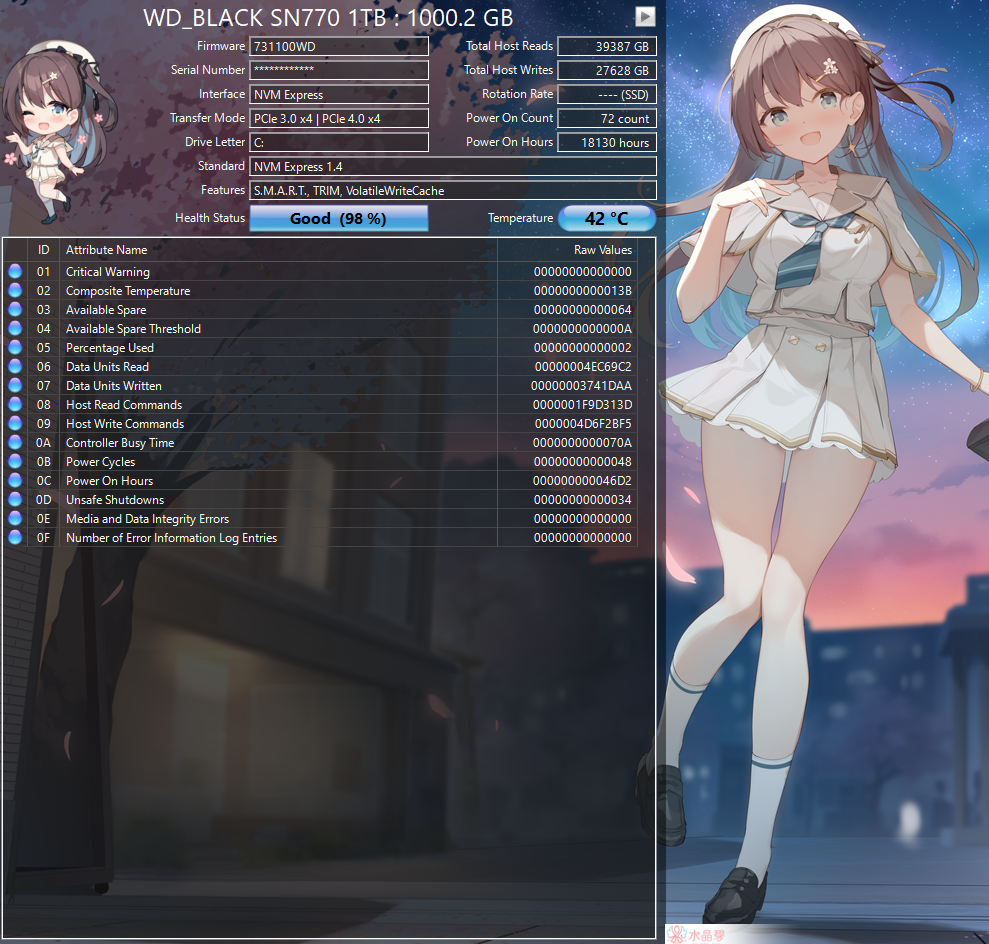This screenshot has width=989, height=944.
Task: Select the Composite Temperature attribute name
Action: click(128, 291)
